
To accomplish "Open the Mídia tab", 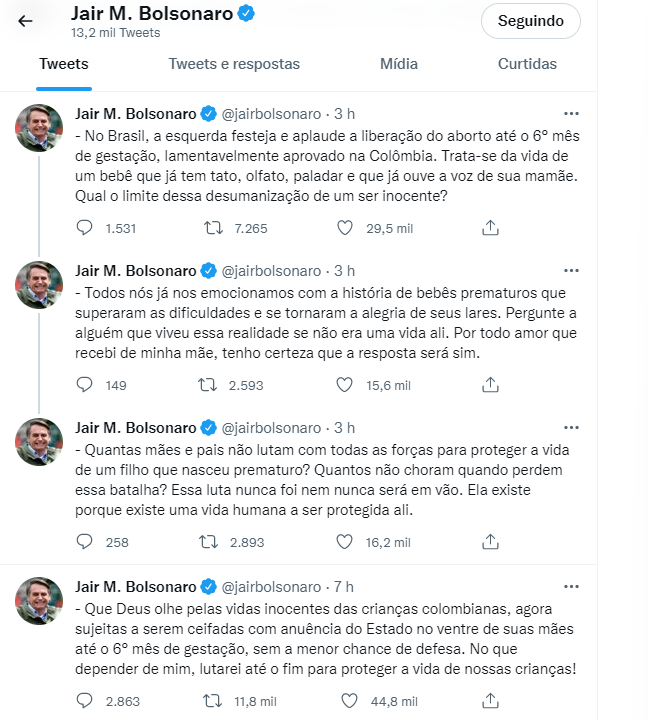I will click(399, 64).
